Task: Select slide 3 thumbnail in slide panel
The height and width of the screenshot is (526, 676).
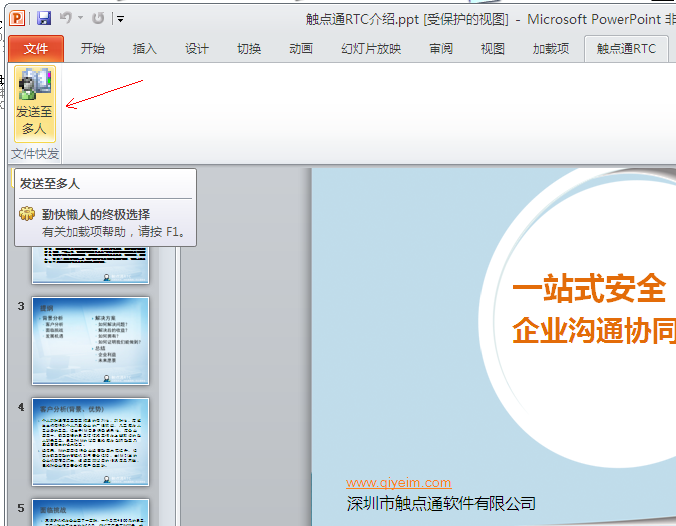Action: click(x=90, y=340)
